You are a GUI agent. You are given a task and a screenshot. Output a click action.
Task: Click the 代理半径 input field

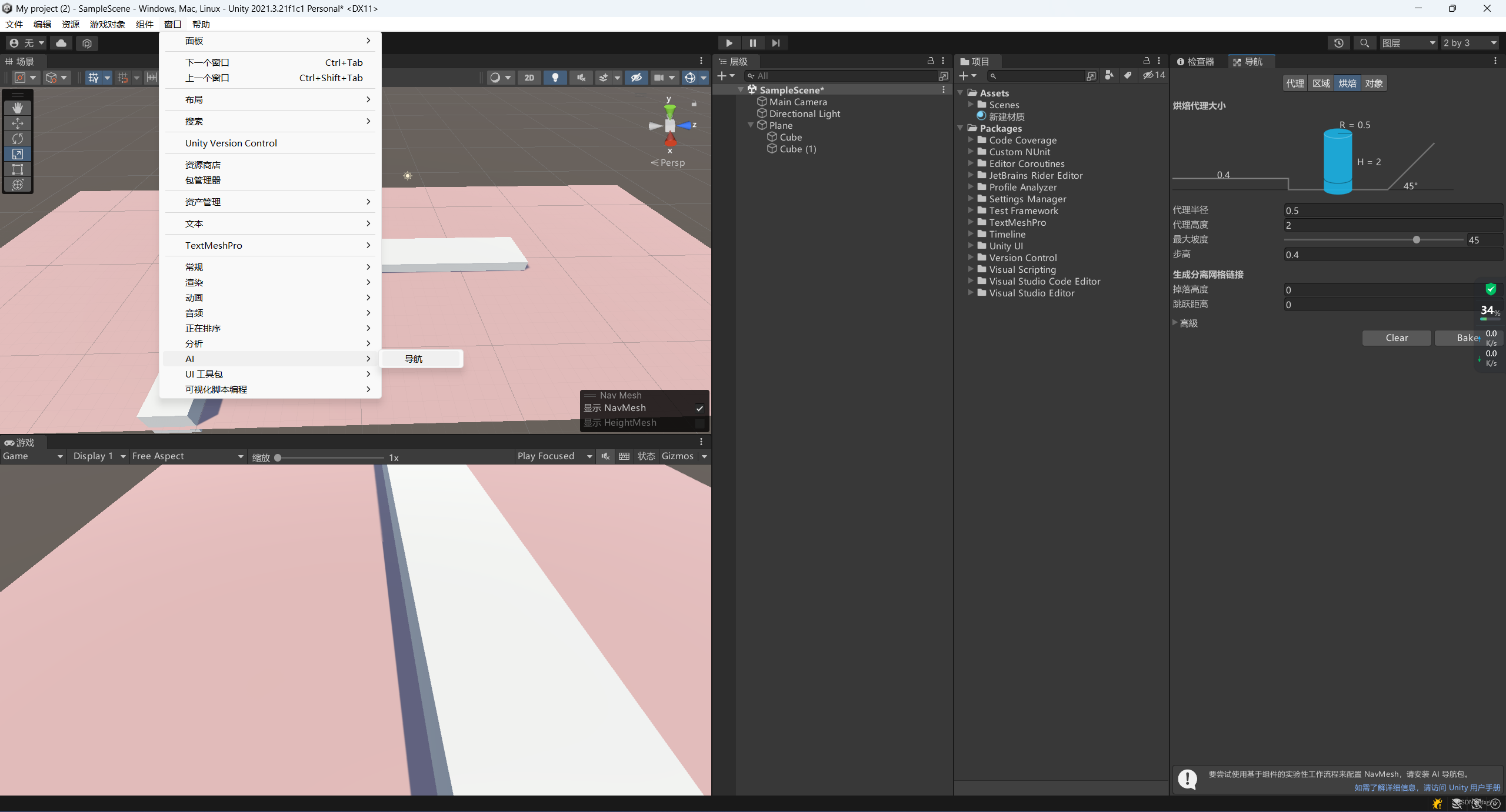[x=1393, y=210]
